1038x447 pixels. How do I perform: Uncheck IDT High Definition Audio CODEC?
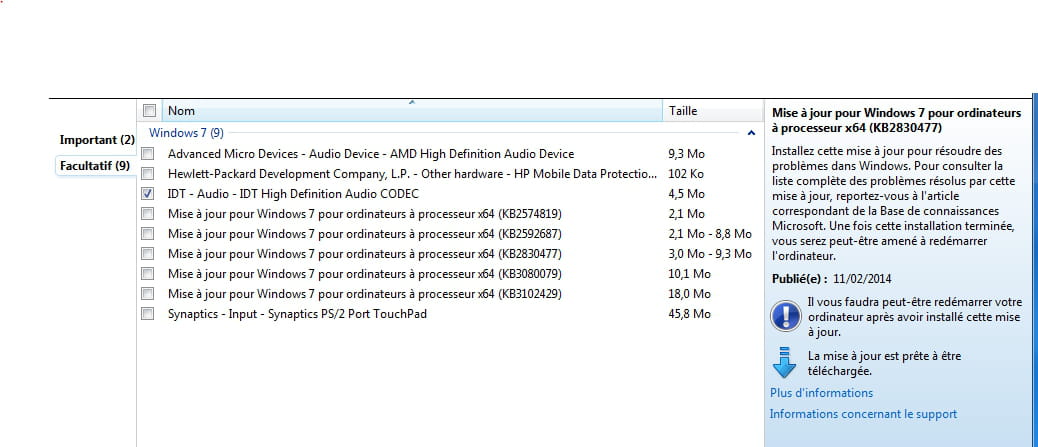point(148,194)
